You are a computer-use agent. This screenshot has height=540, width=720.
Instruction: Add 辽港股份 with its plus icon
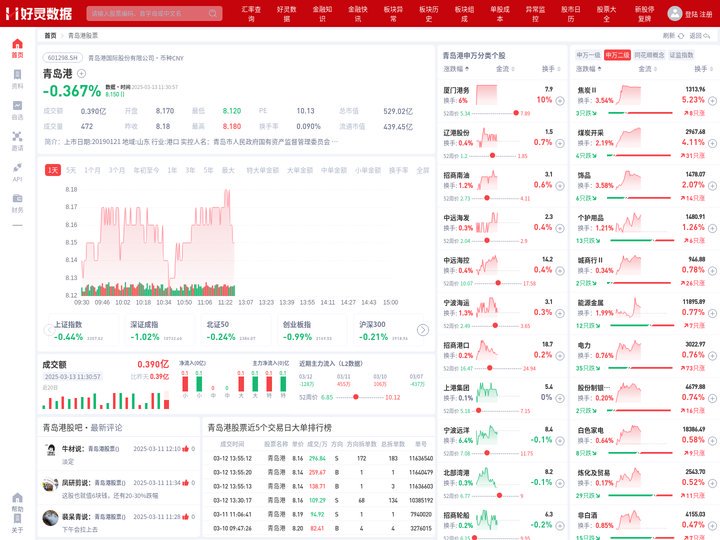tap(560, 143)
